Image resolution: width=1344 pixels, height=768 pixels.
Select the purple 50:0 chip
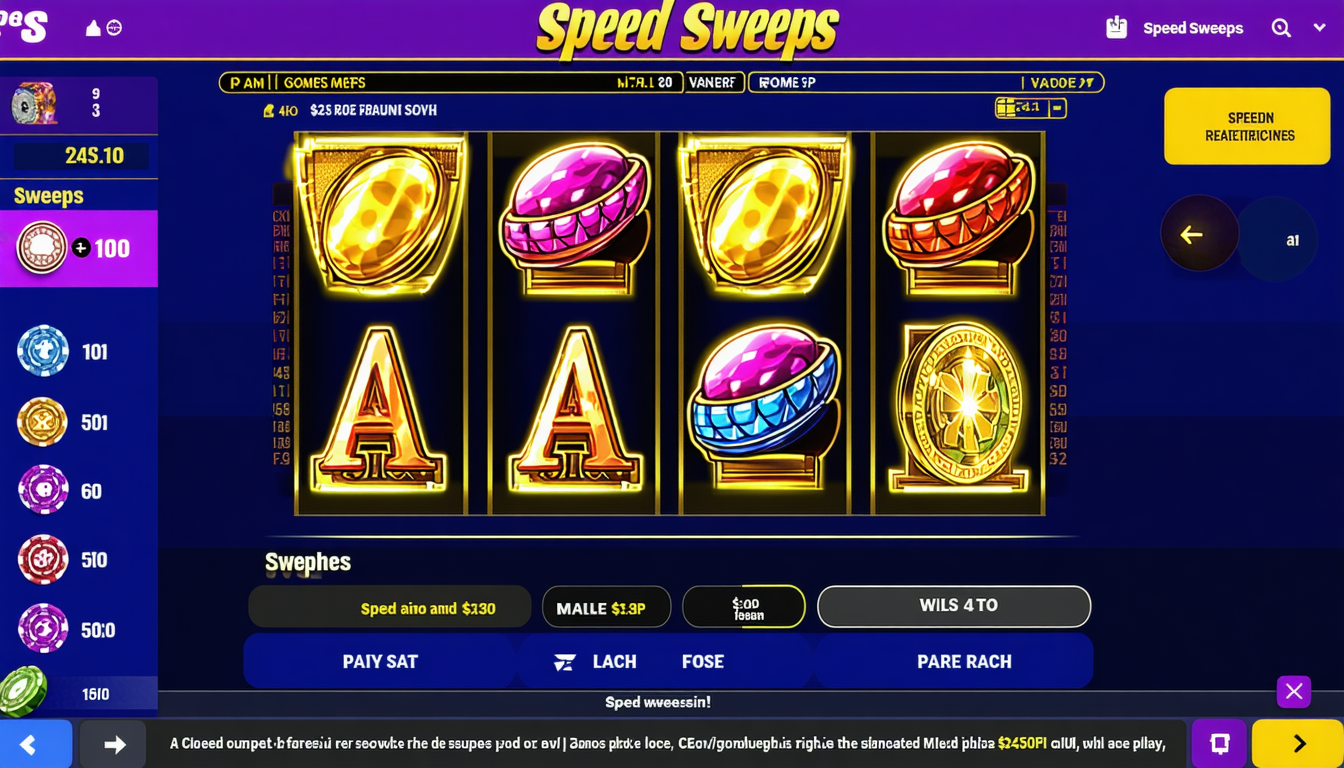pos(43,629)
